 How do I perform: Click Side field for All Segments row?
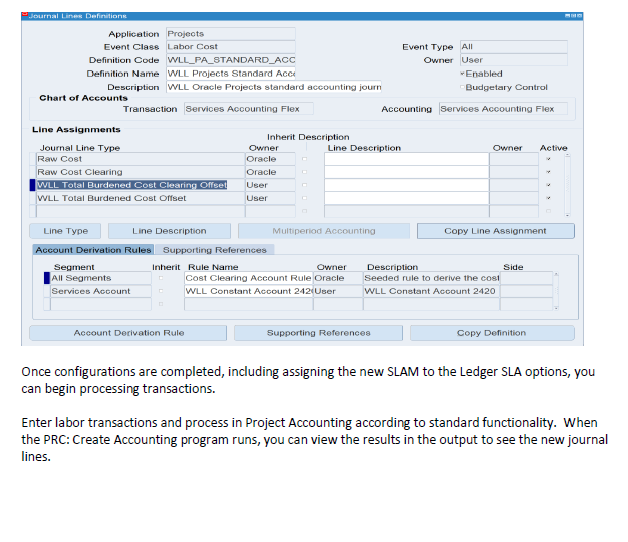[x=526, y=278]
